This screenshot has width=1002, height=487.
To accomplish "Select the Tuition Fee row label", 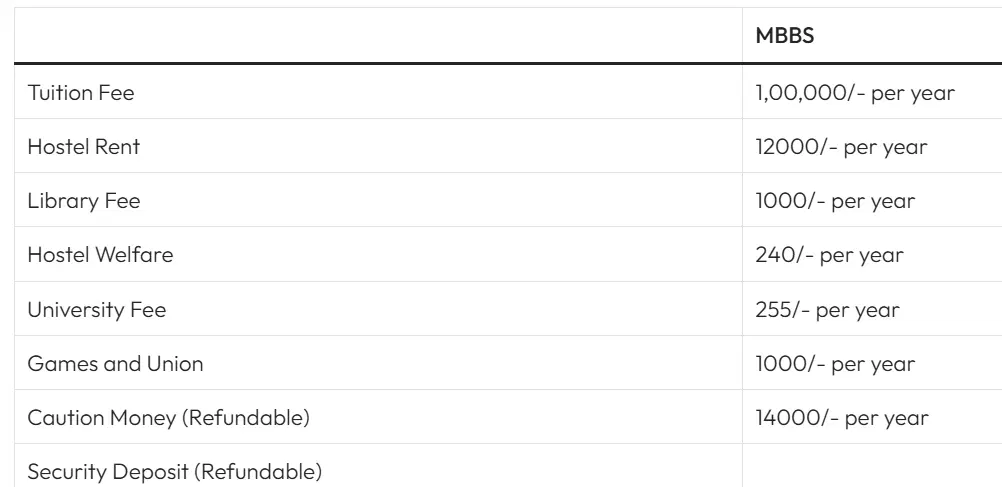I will point(81,93).
